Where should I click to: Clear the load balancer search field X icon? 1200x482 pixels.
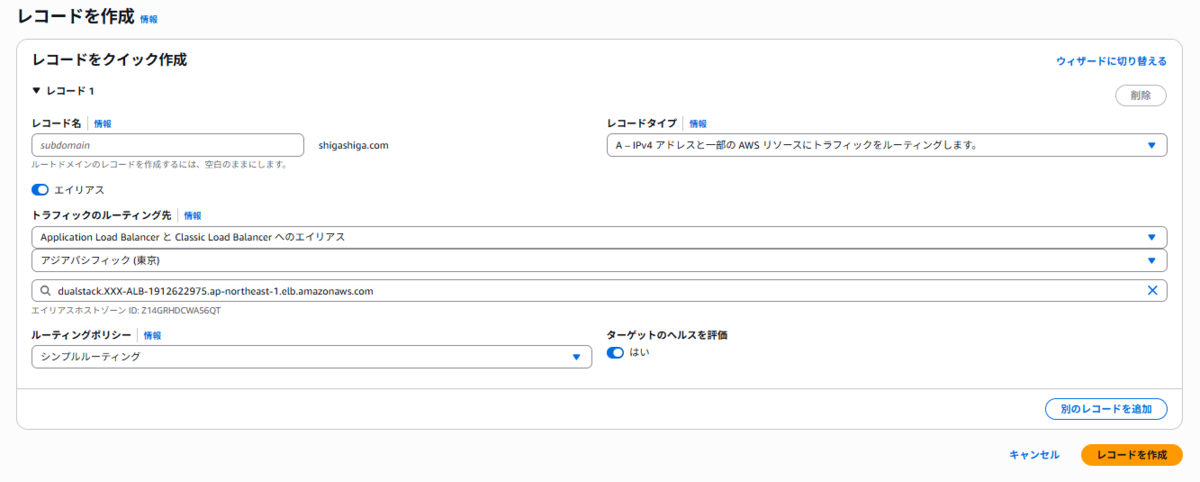1152,291
